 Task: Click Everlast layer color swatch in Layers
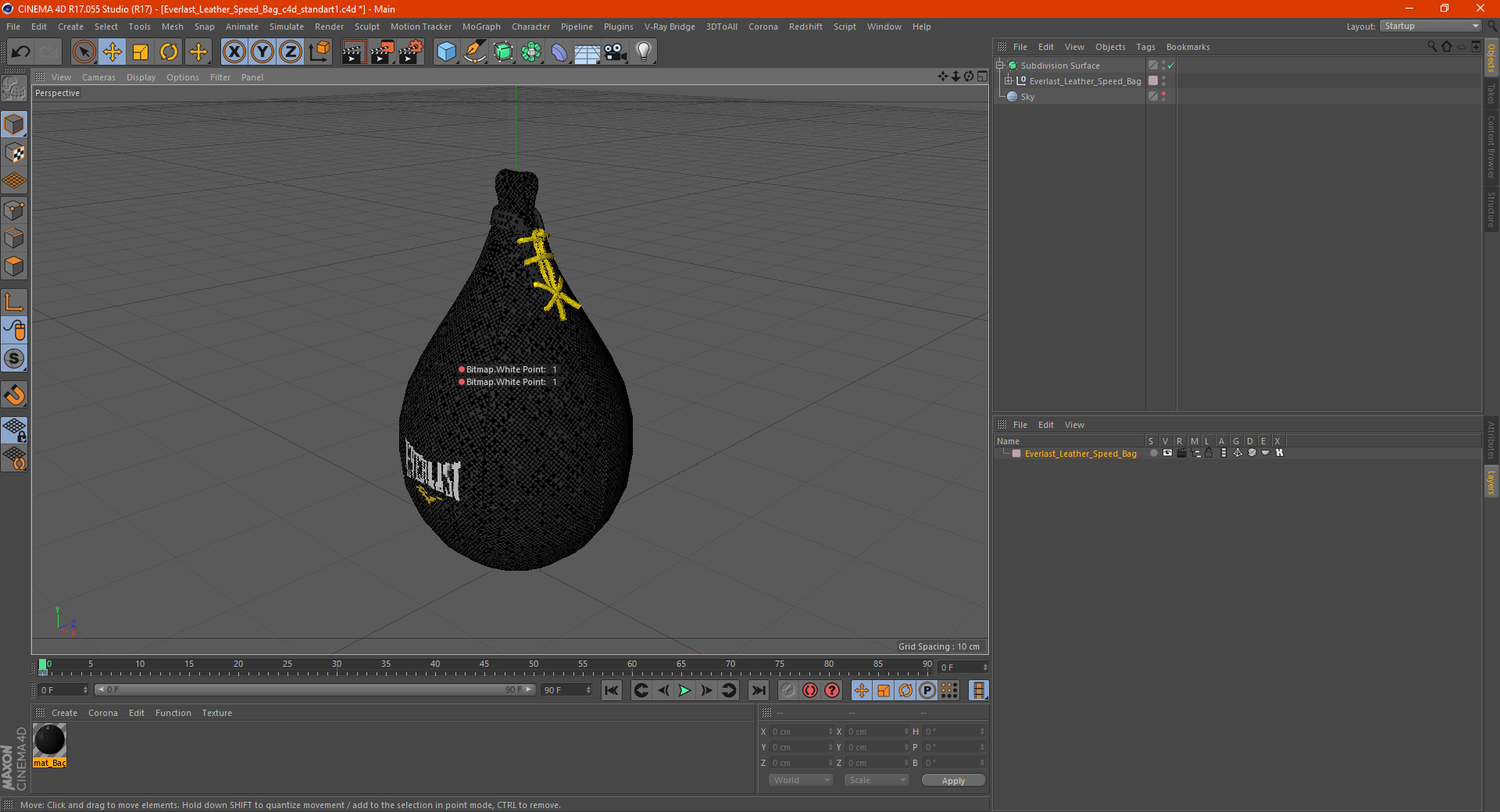1016,454
